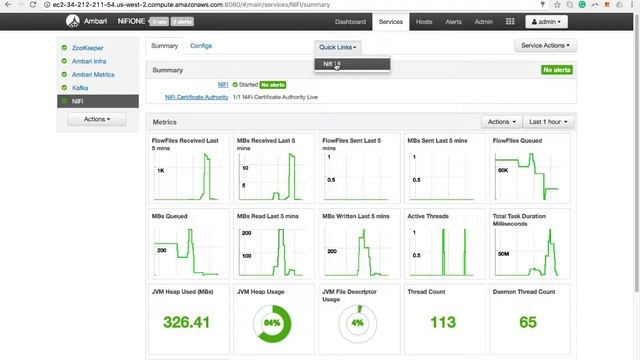The height and width of the screenshot is (360, 640).
Task: Open Active Threads chart
Action: point(444,244)
